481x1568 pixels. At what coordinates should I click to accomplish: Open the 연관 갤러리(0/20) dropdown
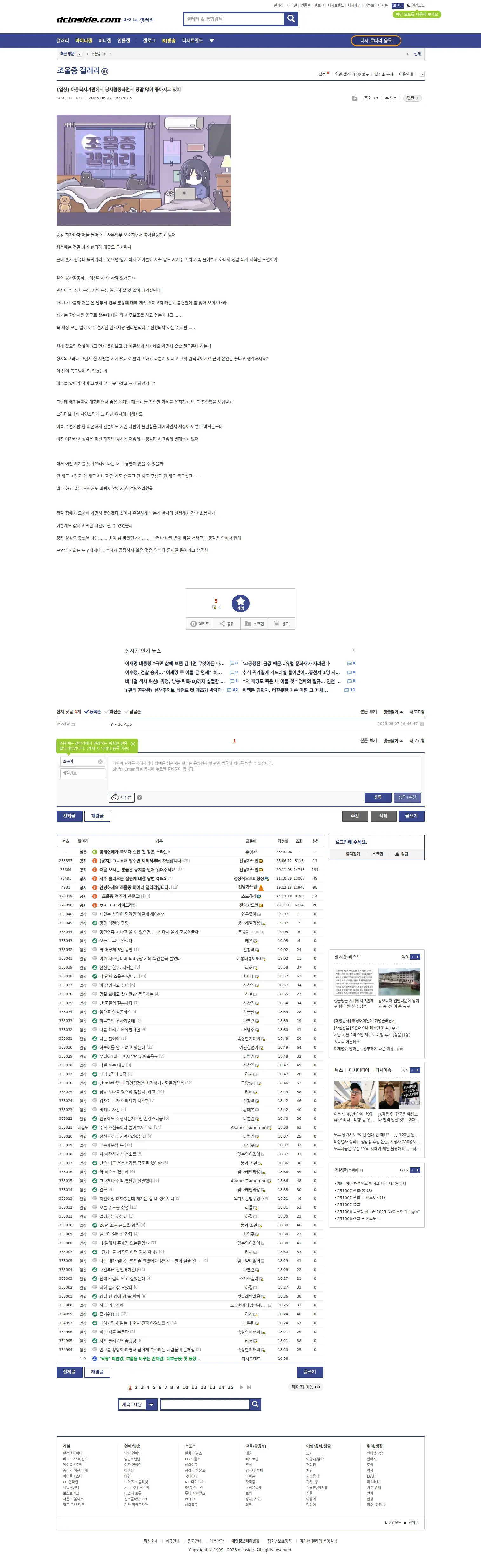[352, 74]
